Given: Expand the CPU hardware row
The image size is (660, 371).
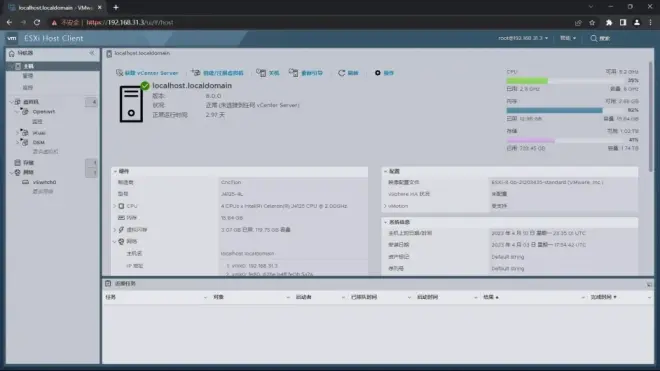Looking at the screenshot, I should pos(114,206).
